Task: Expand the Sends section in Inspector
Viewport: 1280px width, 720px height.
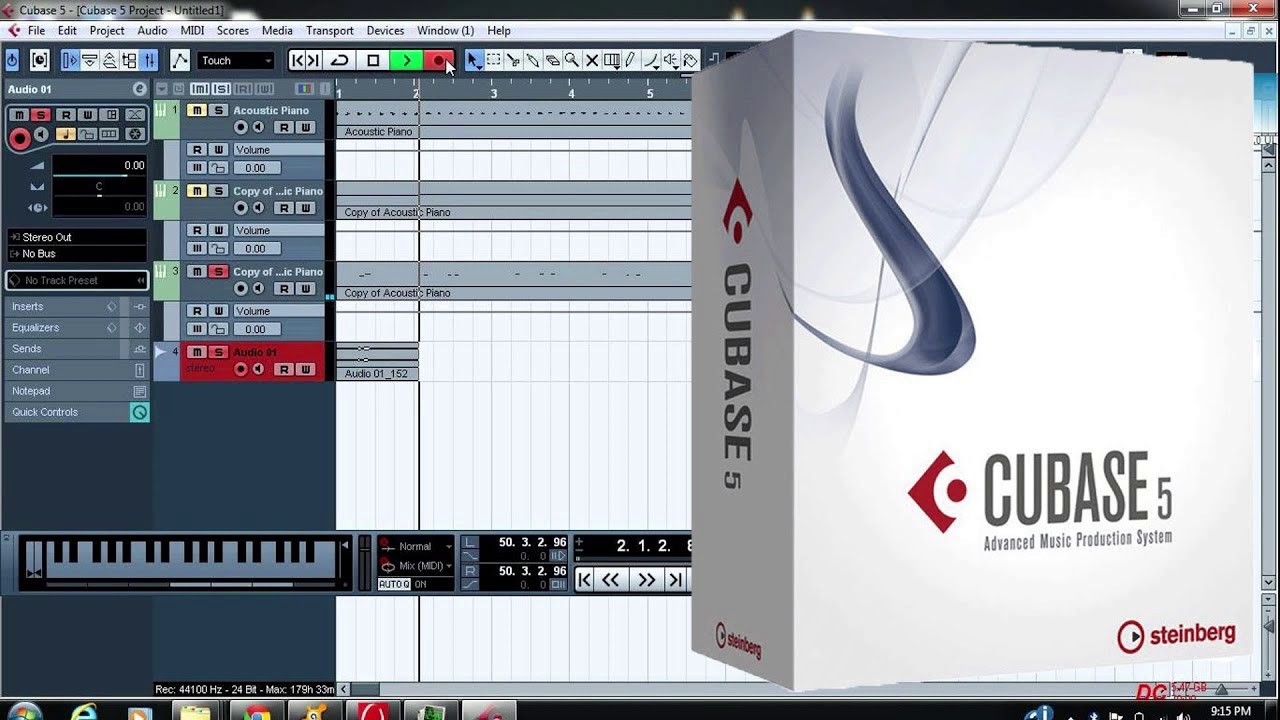Action: 77,348
